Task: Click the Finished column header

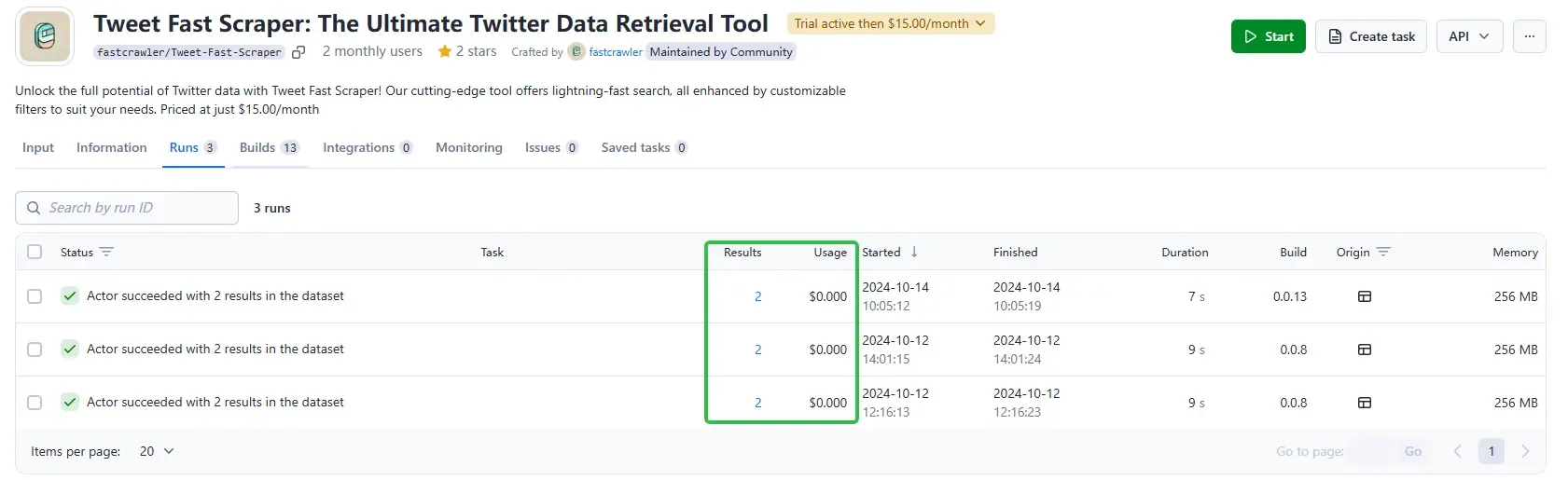Action: (1015, 252)
